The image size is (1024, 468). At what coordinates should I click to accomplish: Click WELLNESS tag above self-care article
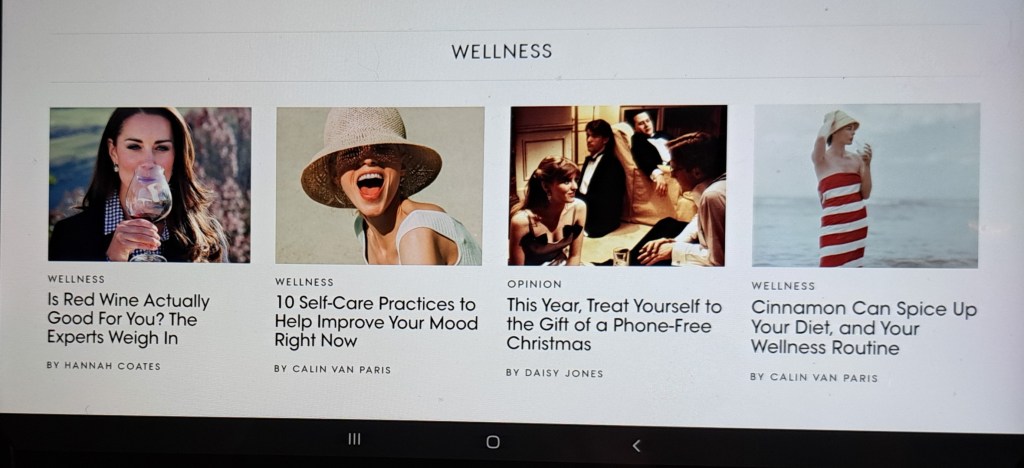coord(304,282)
